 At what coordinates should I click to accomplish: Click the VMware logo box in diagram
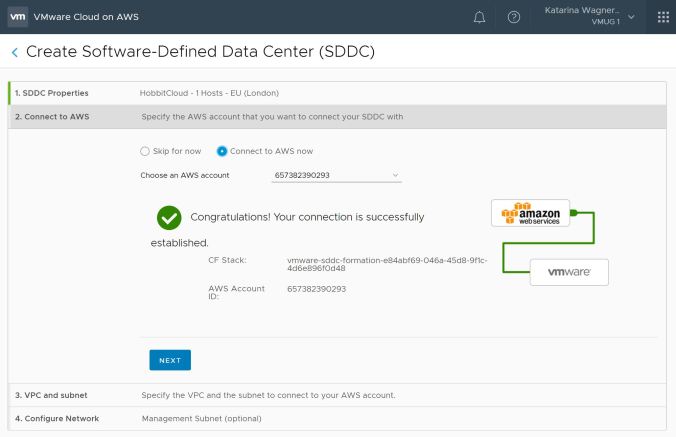coord(568,271)
